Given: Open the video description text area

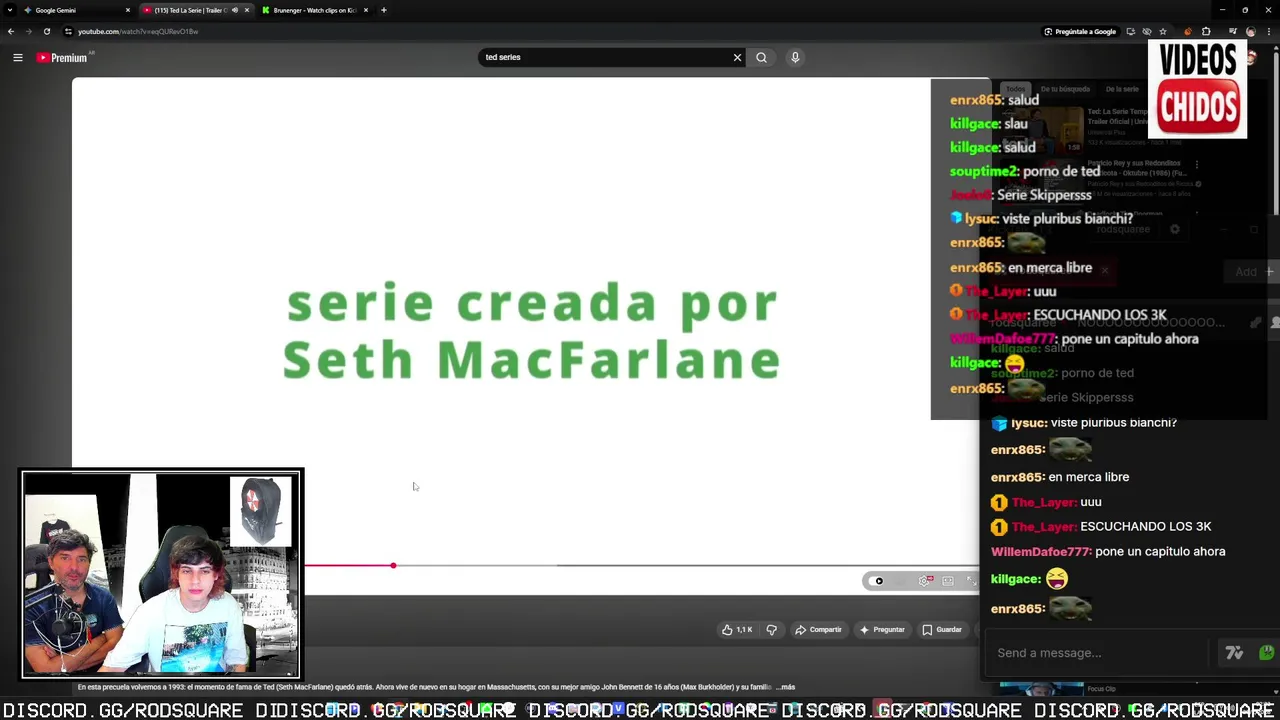Looking at the screenshot, I should tap(436, 688).
